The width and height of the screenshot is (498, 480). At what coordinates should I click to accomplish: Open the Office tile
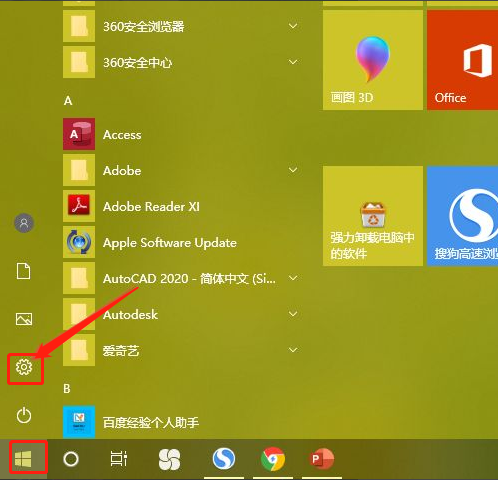463,60
